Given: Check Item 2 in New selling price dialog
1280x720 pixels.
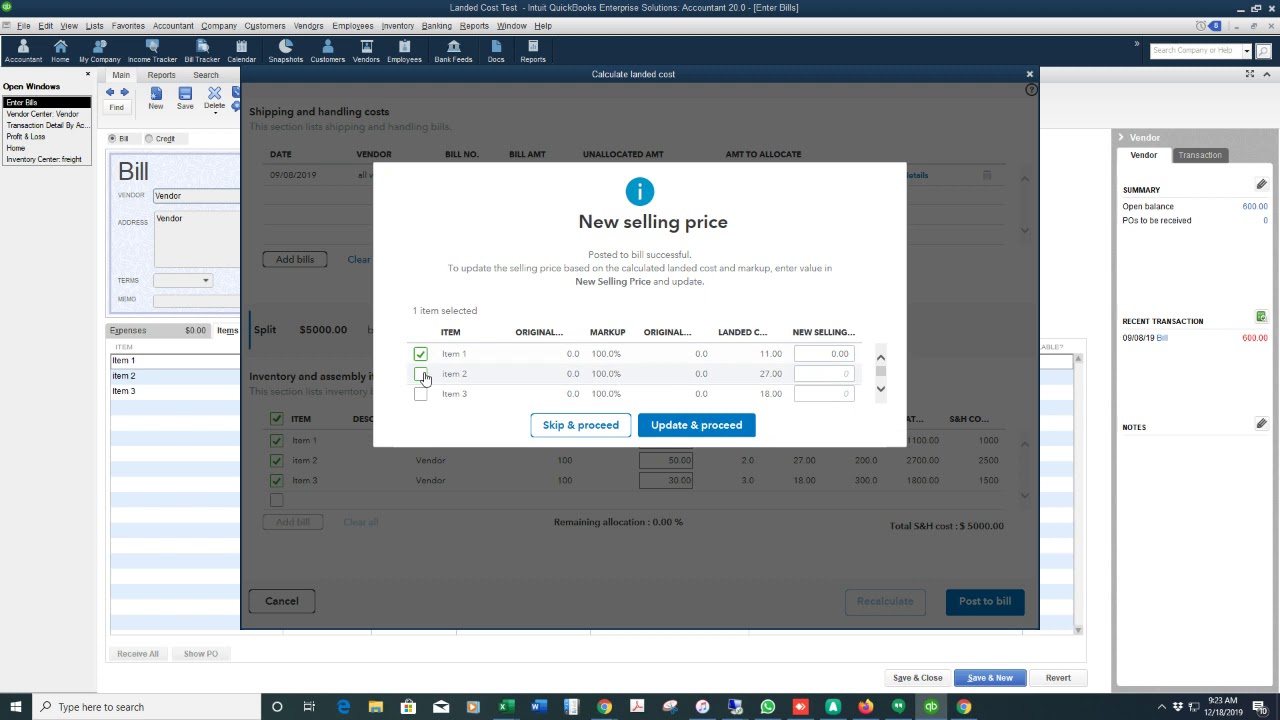Looking at the screenshot, I should (420, 374).
